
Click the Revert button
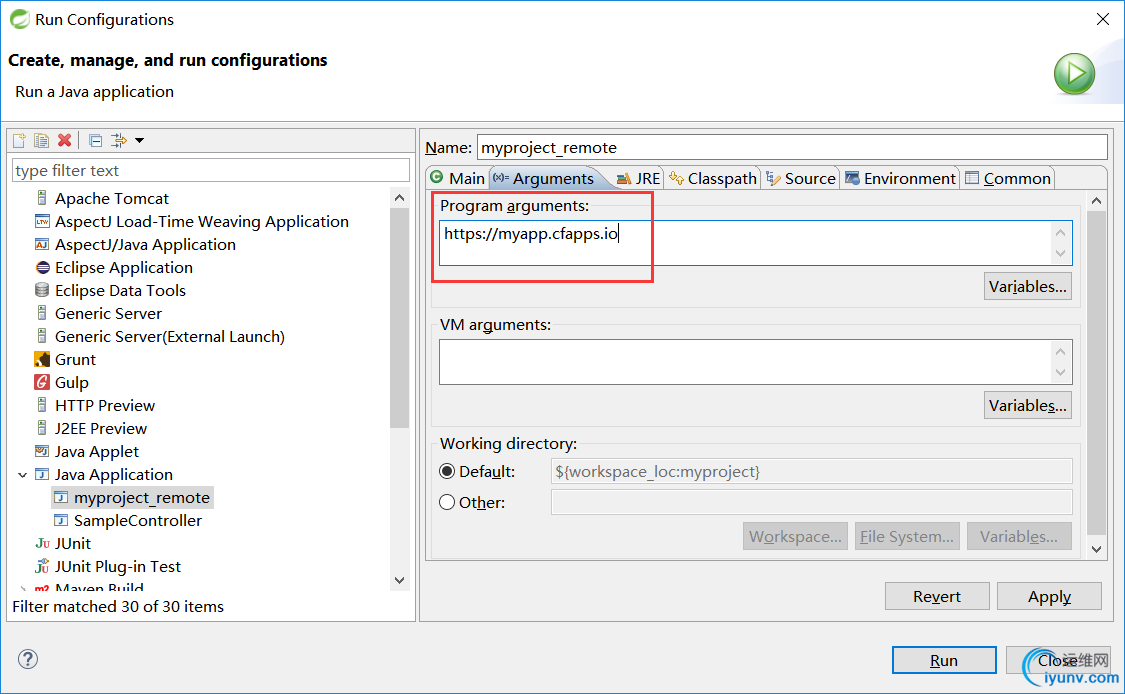click(937, 596)
